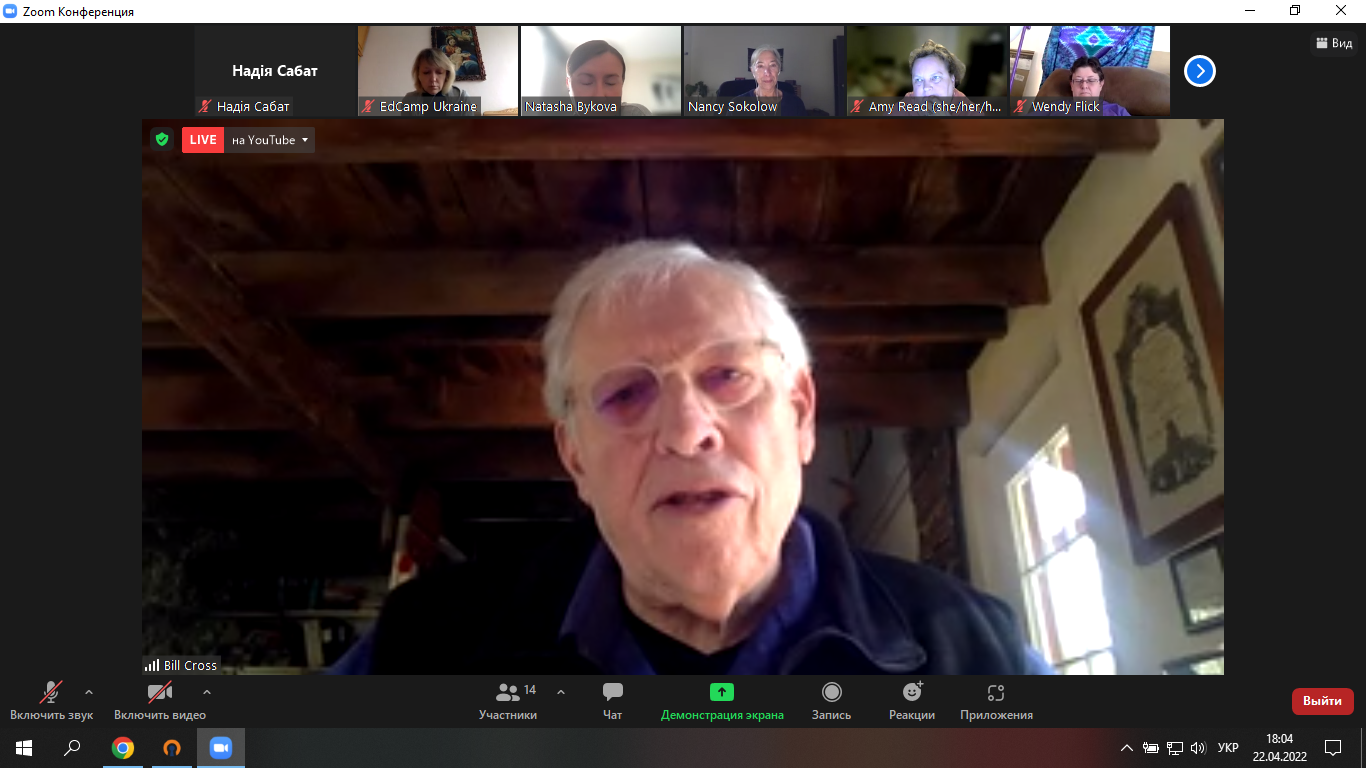
Task: Click the green encryption shield icon
Action: coord(162,140)
